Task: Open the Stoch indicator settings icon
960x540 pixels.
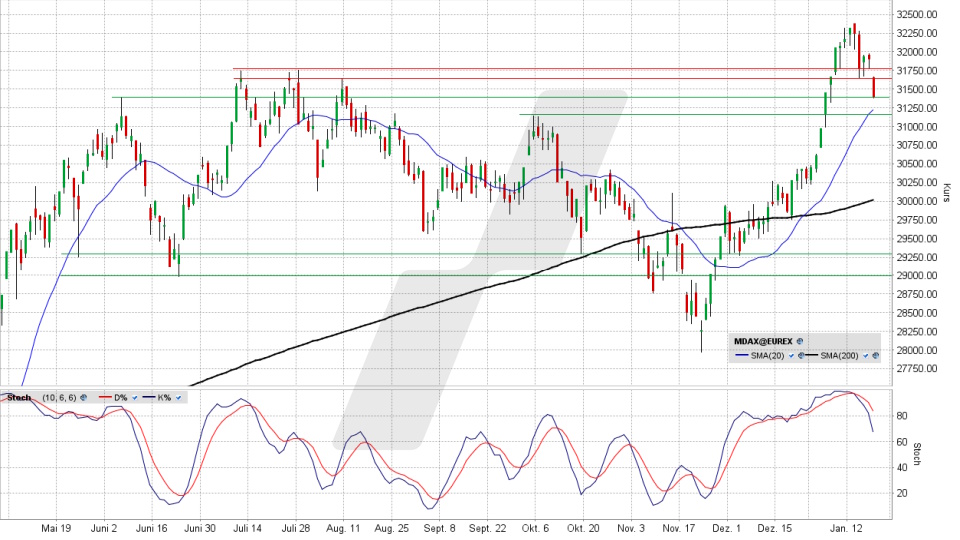Action: [x=83, y=398]
